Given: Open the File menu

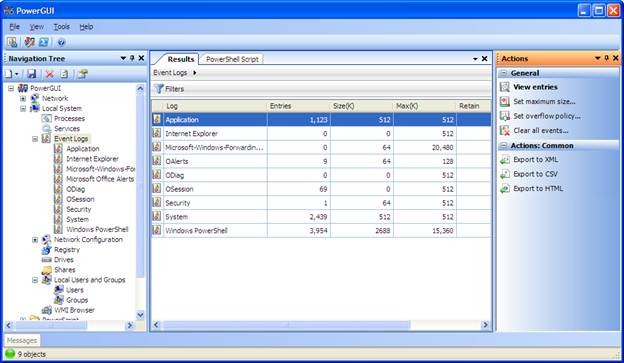Looking at the screenshot, I should pos(14,27).
